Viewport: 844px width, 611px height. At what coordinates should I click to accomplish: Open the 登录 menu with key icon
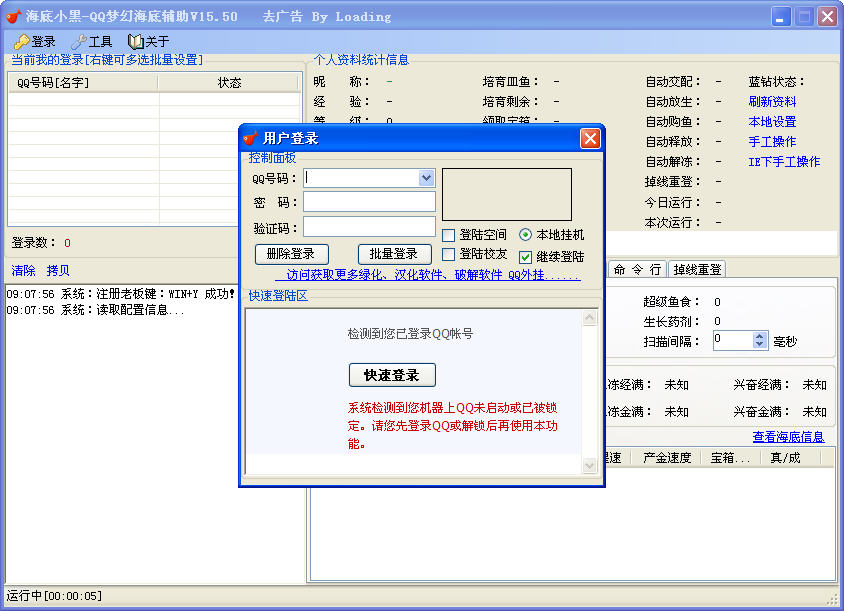tap(35, 41)
